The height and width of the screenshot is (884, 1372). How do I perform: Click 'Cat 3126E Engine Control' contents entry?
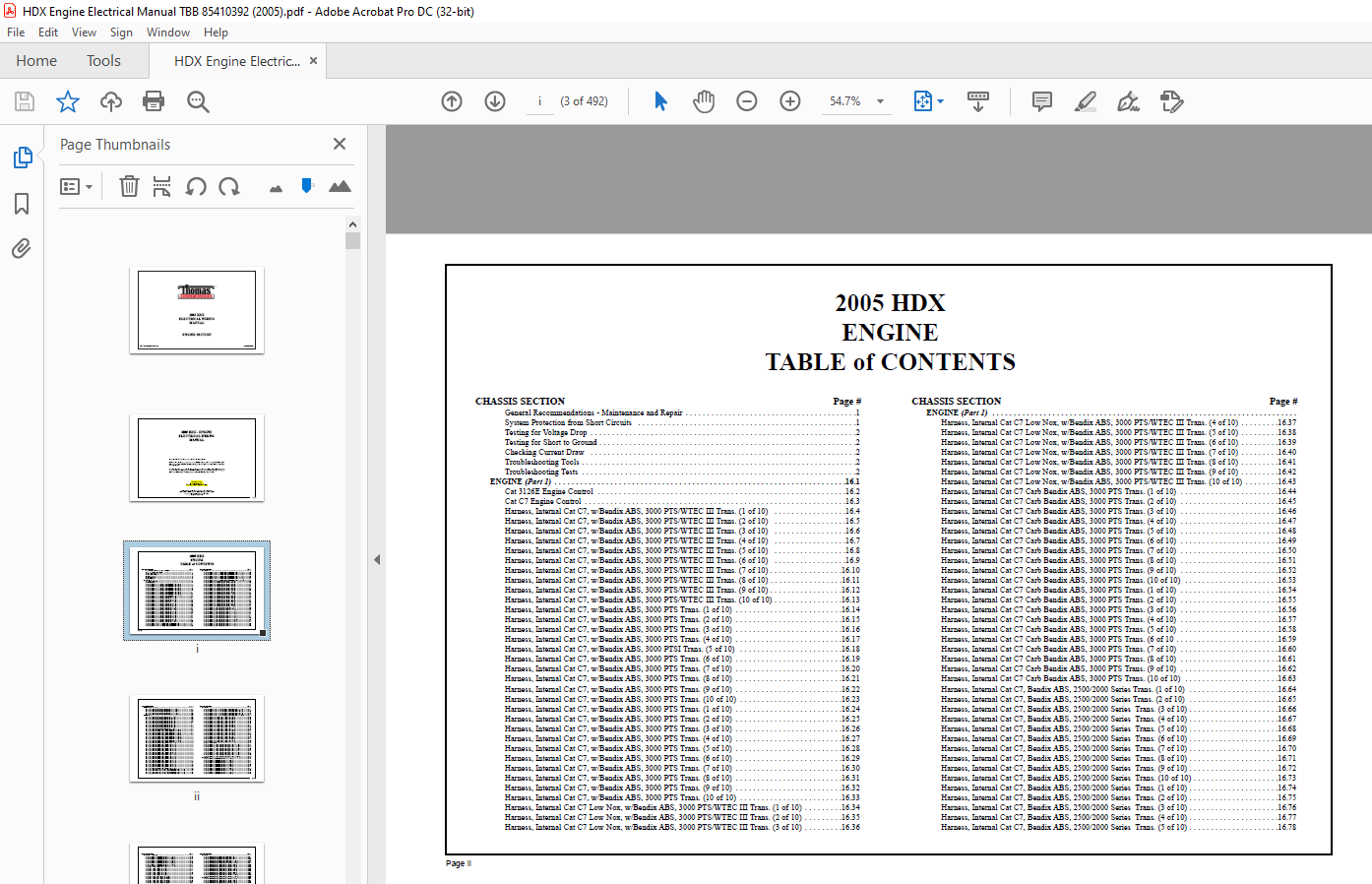coord(549,491)
